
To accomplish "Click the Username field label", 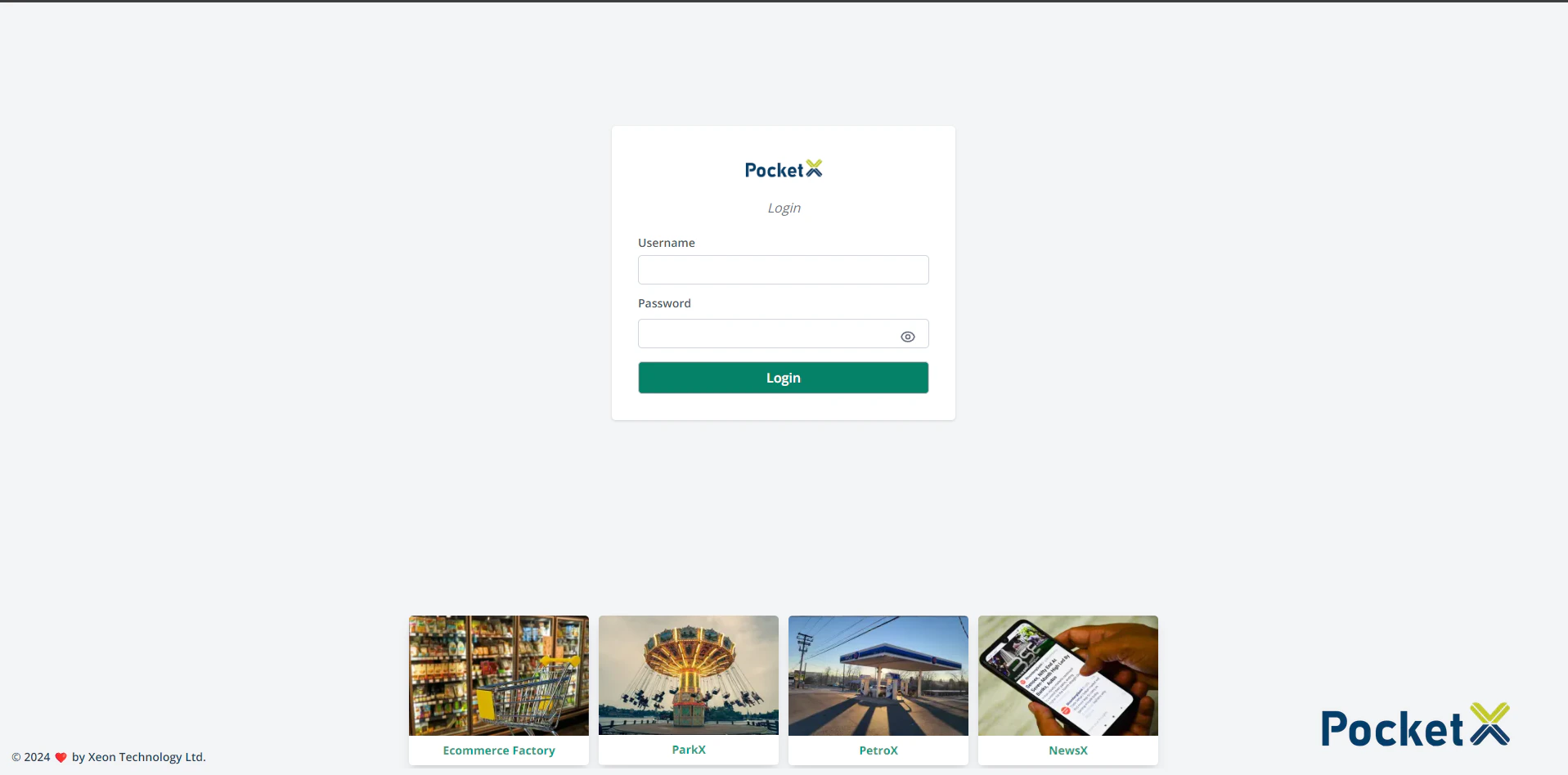I will (x=667, y=243).
